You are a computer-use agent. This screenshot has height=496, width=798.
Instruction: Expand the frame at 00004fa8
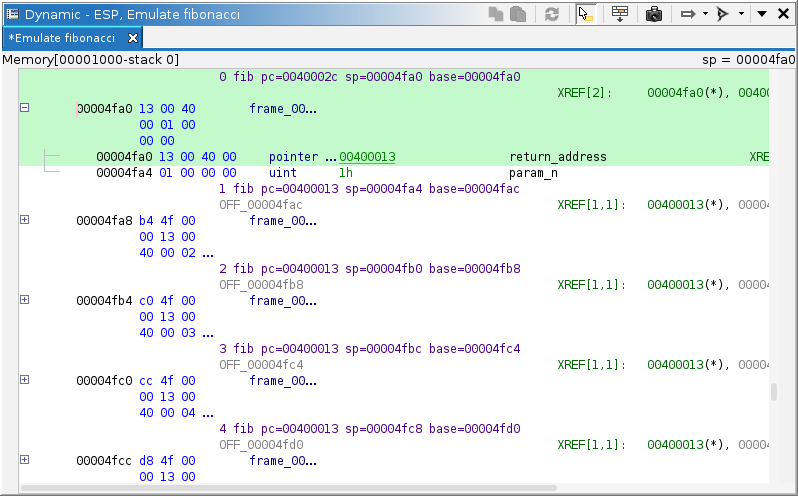point(25,220)
